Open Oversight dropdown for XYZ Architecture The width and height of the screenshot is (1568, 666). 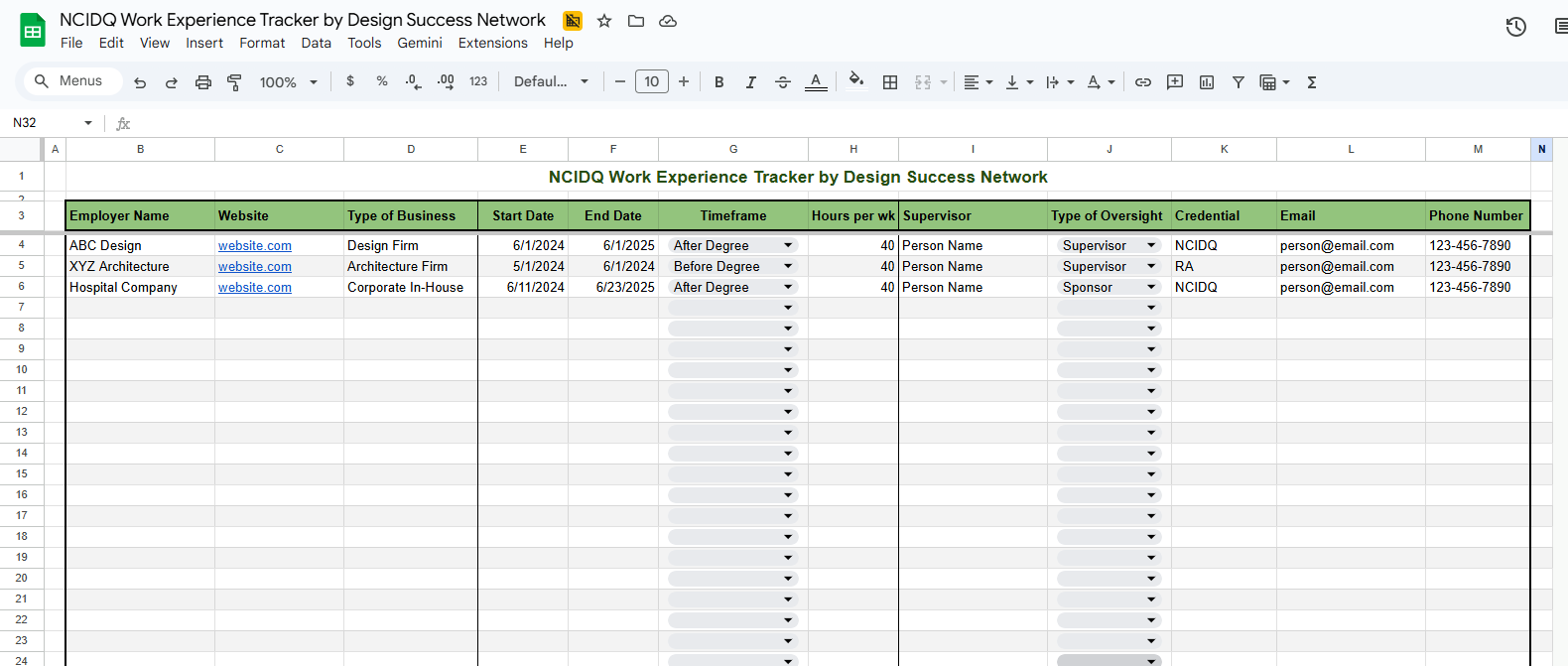point(1109,266)
